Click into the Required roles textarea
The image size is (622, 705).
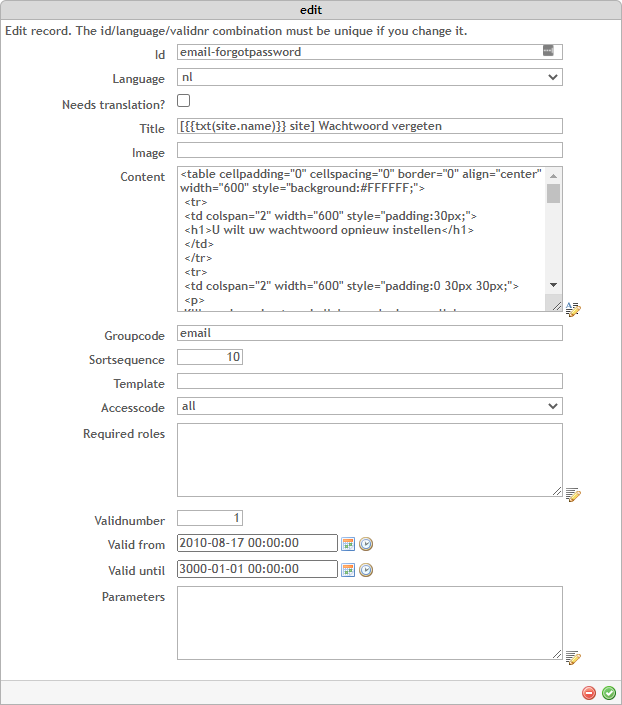click(370, 460)
